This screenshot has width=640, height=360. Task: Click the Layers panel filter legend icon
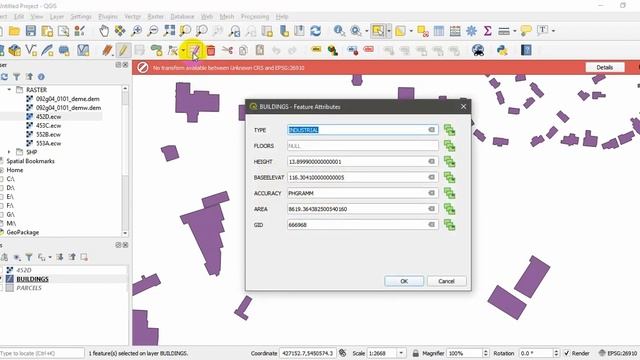tap(29, 257)
